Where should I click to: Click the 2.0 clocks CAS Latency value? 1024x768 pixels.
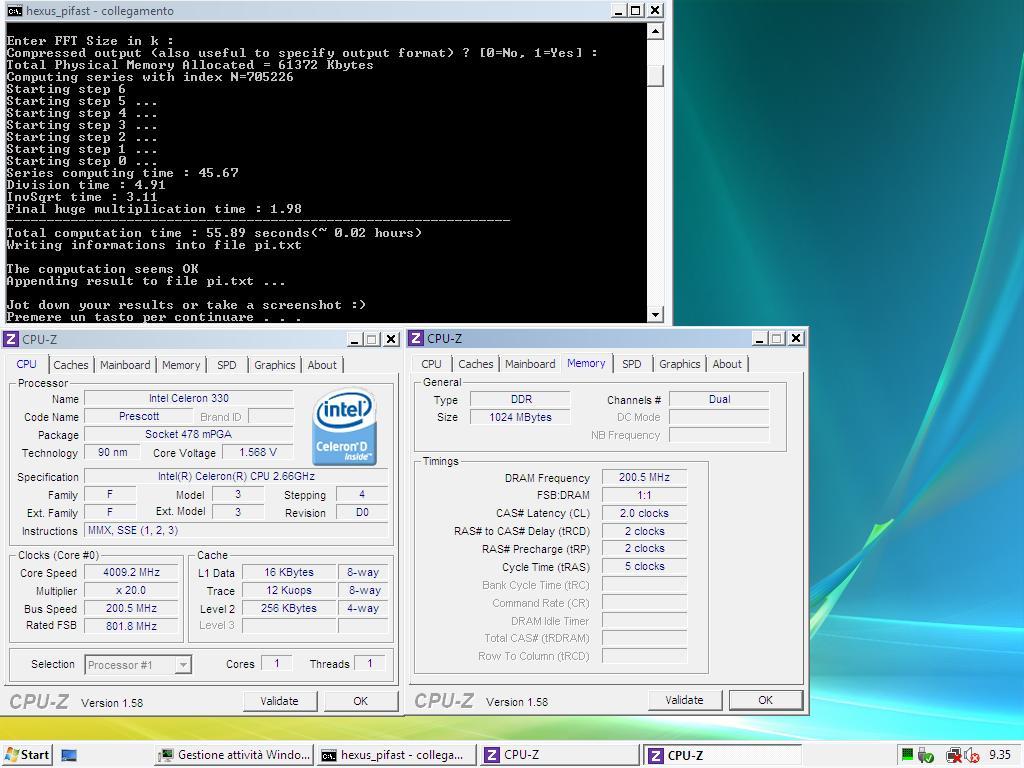point(644,513)
